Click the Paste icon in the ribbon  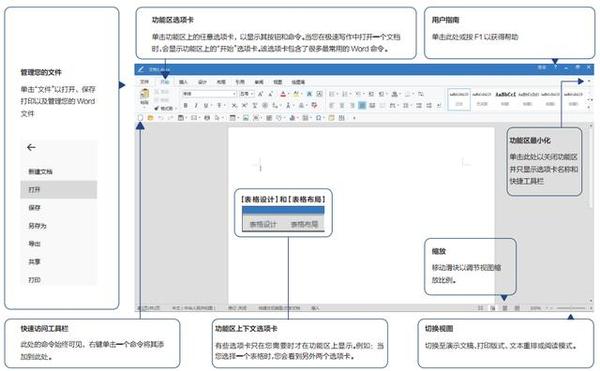click(145, 95)
